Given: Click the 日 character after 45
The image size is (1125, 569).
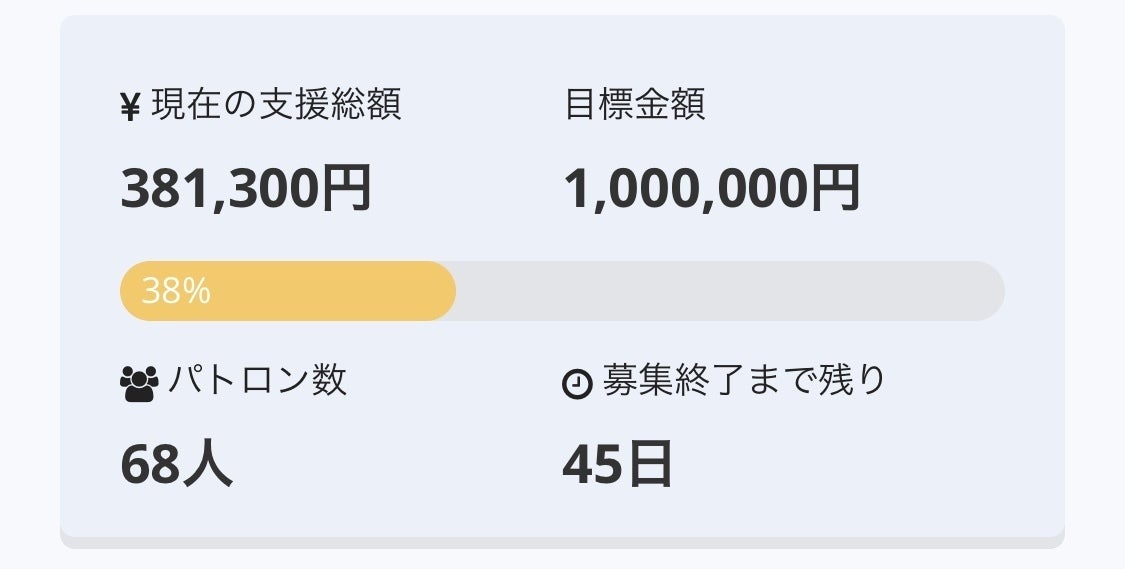Looking at the screenshot, I should pos(649,464).
